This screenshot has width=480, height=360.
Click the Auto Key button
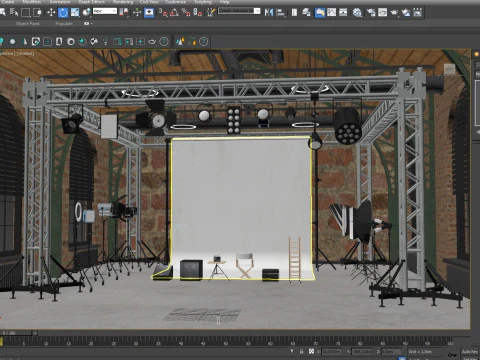(x=470, y=351)
